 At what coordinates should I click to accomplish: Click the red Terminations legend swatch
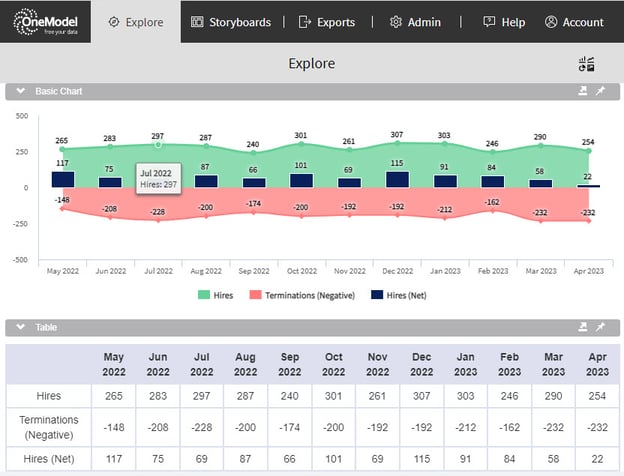coord(255,295)
